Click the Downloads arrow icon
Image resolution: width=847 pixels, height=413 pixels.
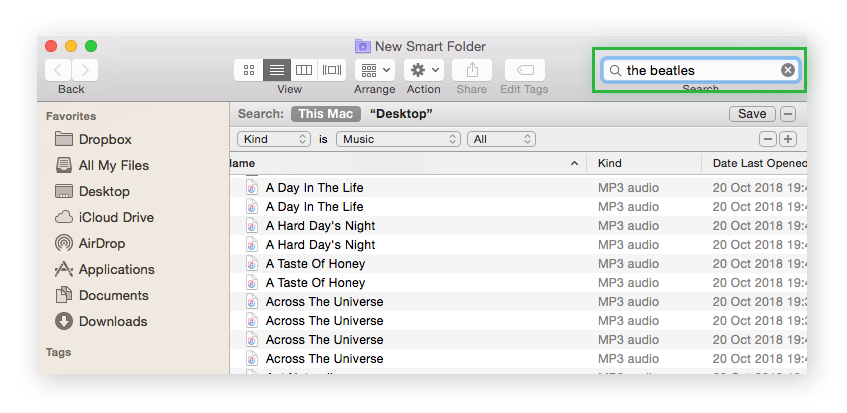pos(64,321)
